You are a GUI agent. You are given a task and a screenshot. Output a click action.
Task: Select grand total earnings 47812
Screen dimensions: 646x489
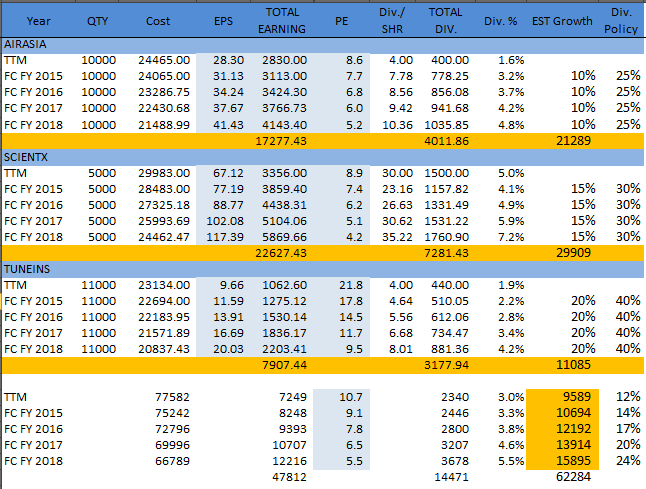coord(290,477)
